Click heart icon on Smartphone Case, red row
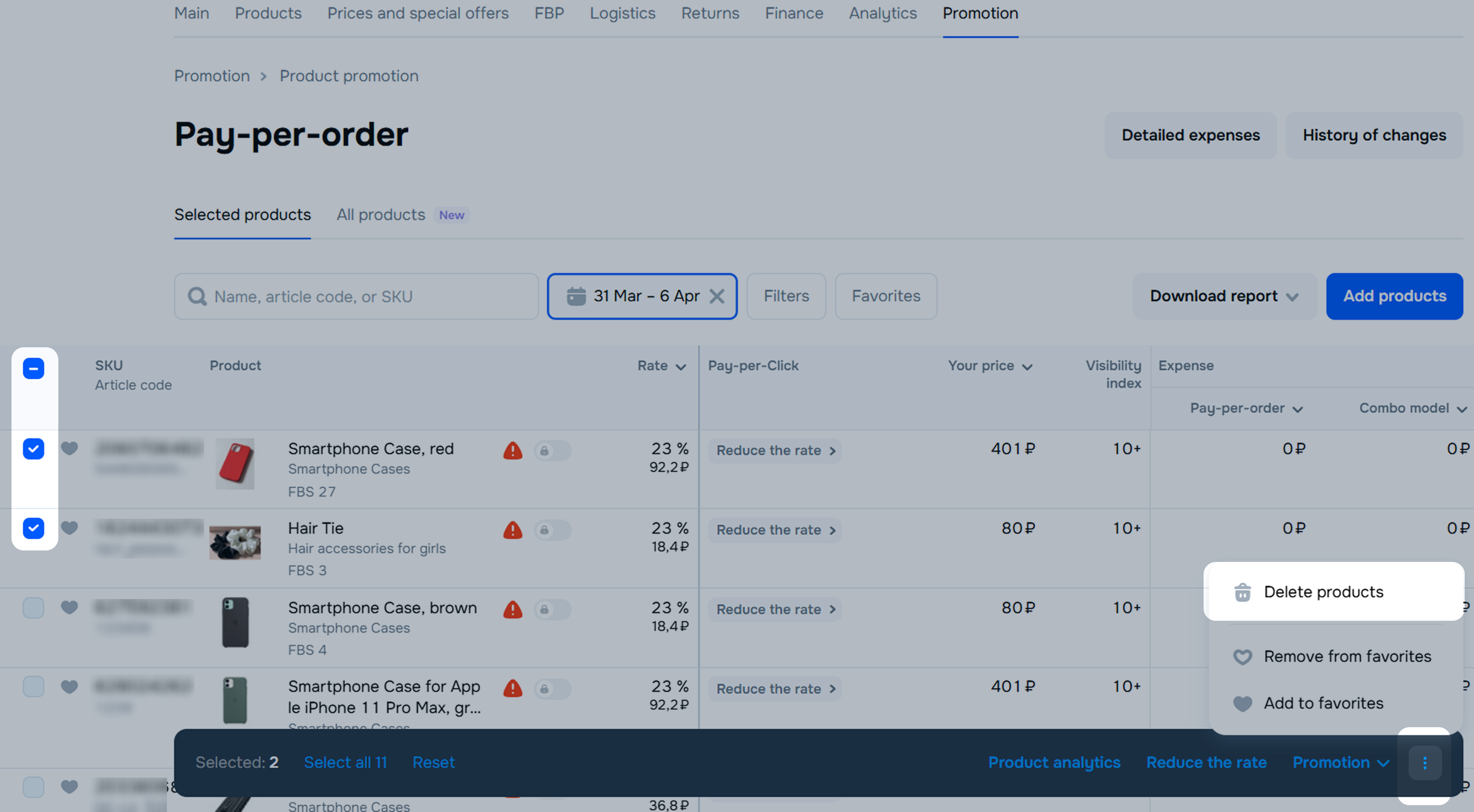This screenshot has height=812, width=1474. tap(69, 448)
